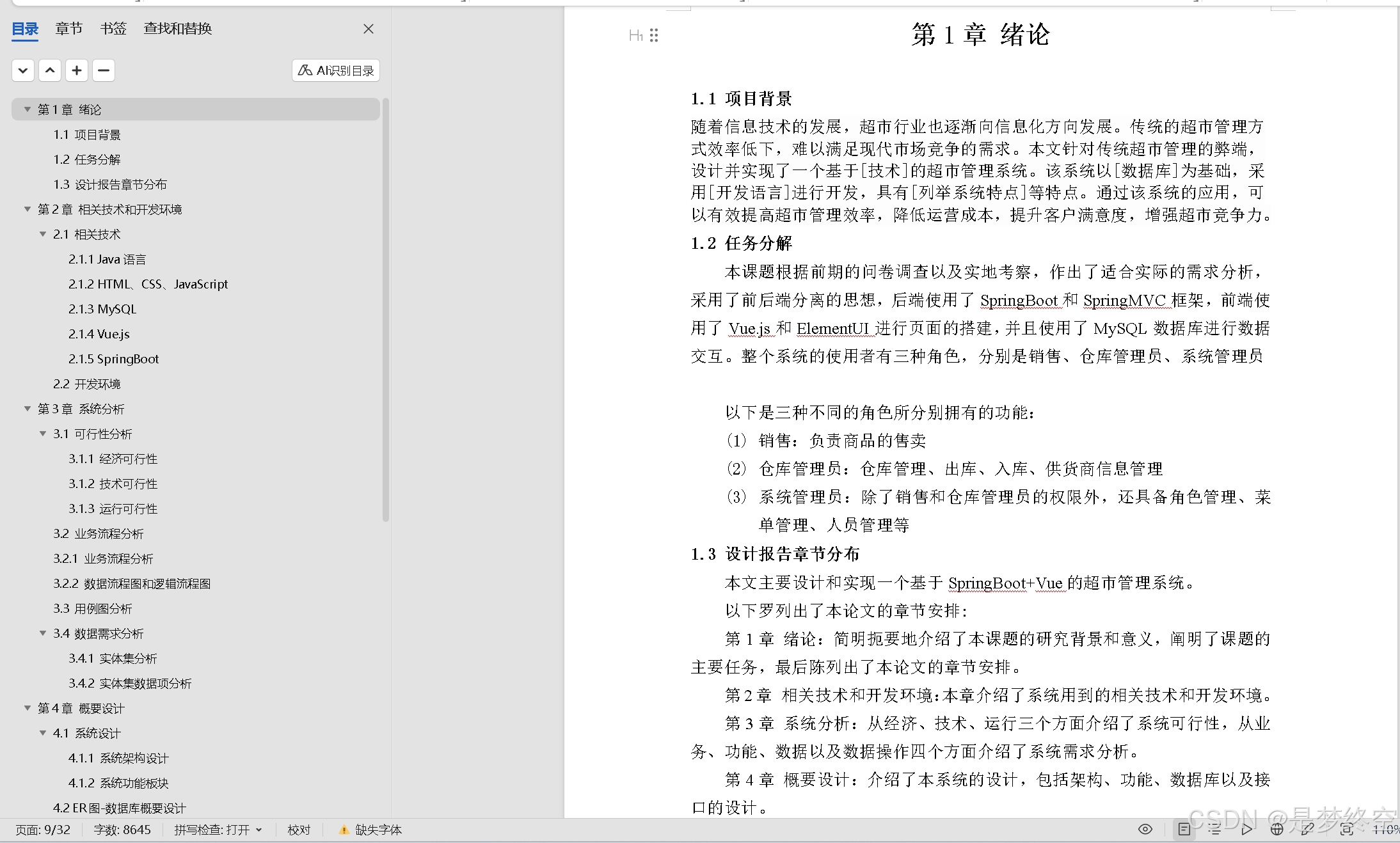The image size is (1400, 843).
Task: Click the play reading mode icon
Action: tap(1246, 830)
